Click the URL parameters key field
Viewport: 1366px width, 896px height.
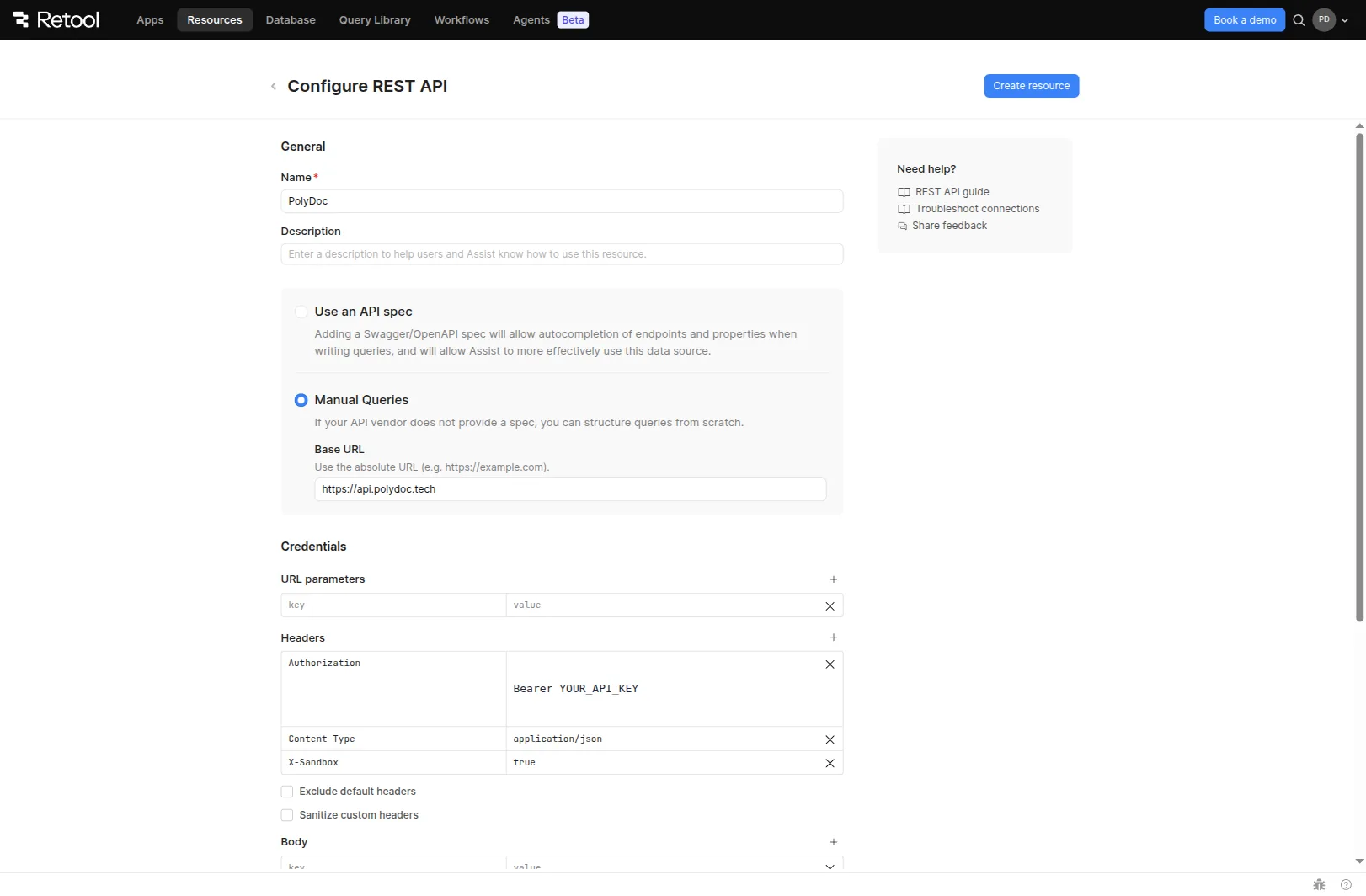[x=393, y=605]
